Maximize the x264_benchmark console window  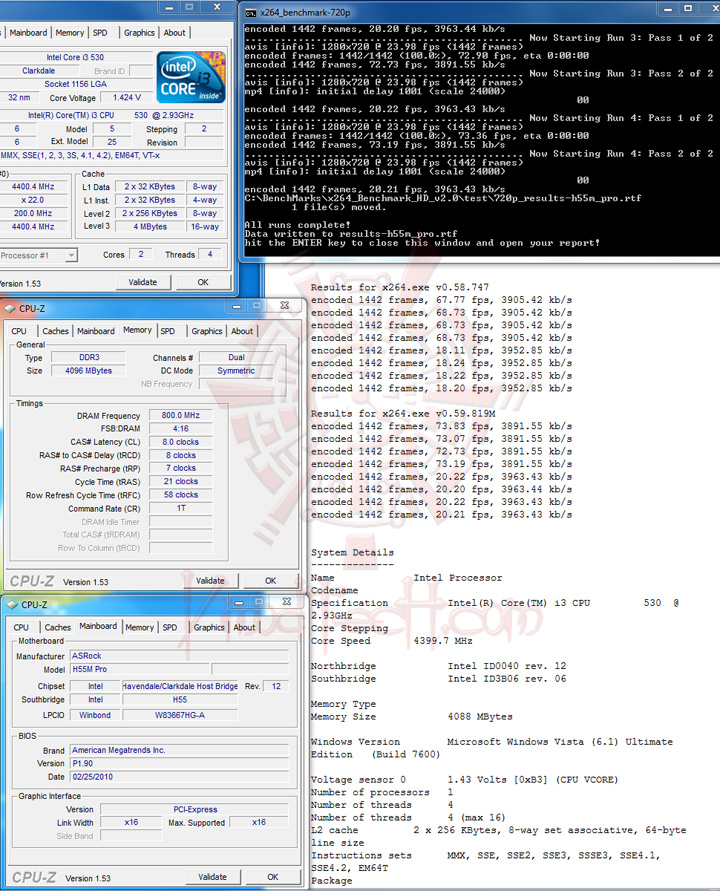tap(688, 9)
